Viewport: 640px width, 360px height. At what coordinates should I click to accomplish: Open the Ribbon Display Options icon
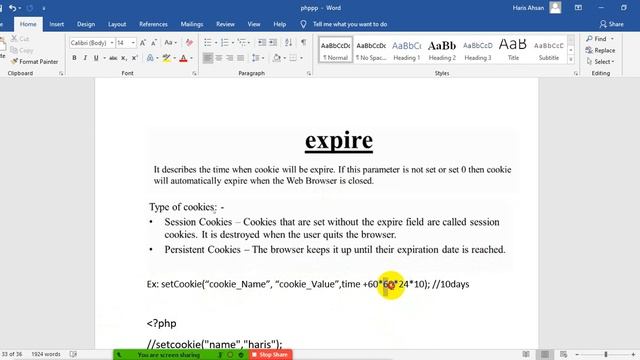click(x=578, y=8)
